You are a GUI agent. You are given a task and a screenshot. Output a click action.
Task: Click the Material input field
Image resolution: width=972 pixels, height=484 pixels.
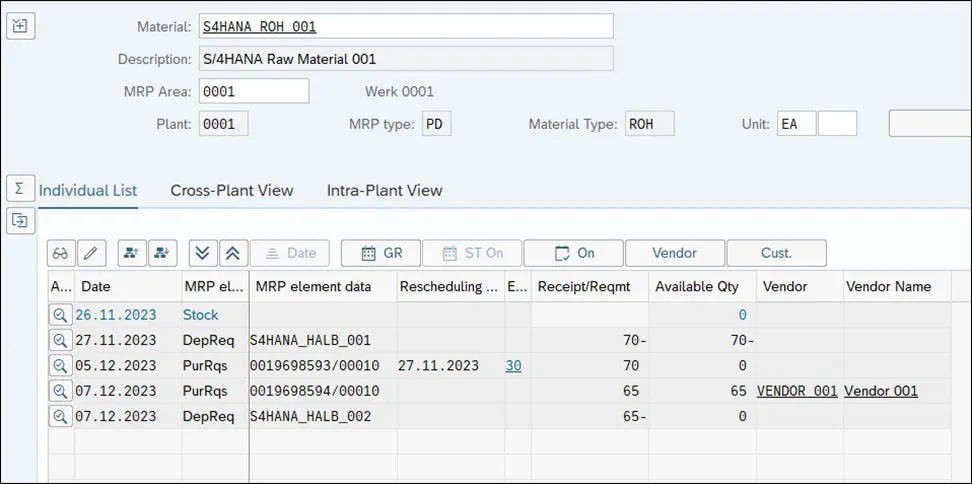(406, 27)
